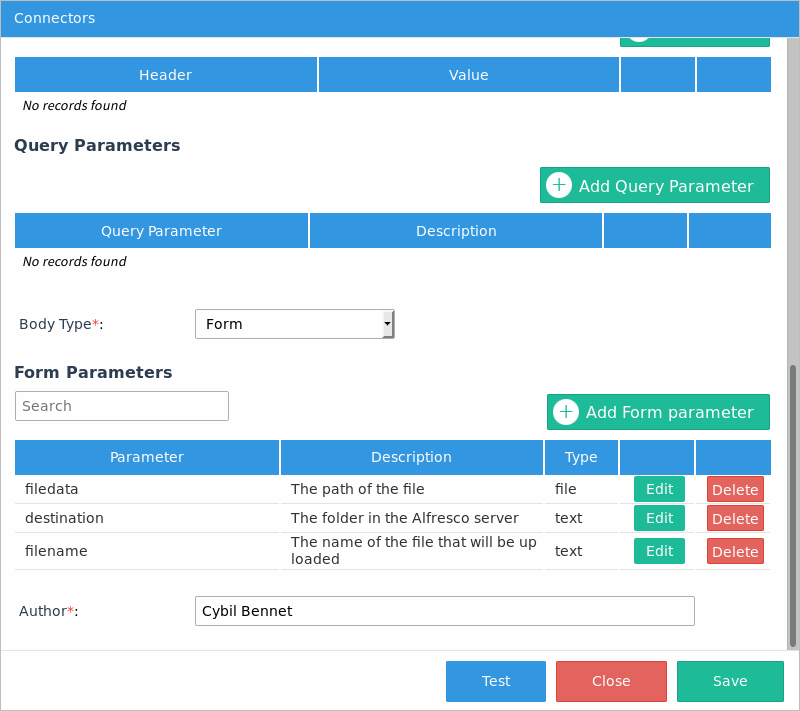The image size is (800, 711).
Task: Sort by the Parameter column header
Action: pos(147,457)
